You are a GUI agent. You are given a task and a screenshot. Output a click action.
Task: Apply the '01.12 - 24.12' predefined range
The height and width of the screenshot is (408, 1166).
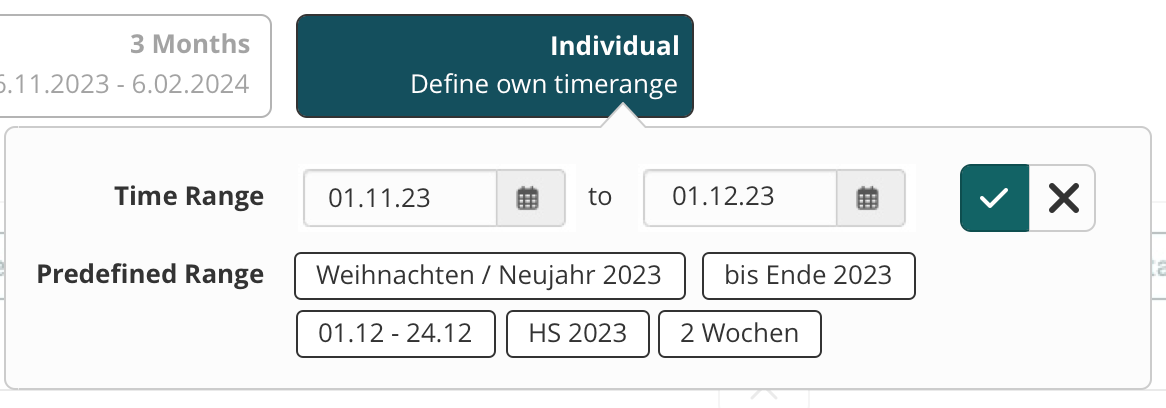point(396,333)
